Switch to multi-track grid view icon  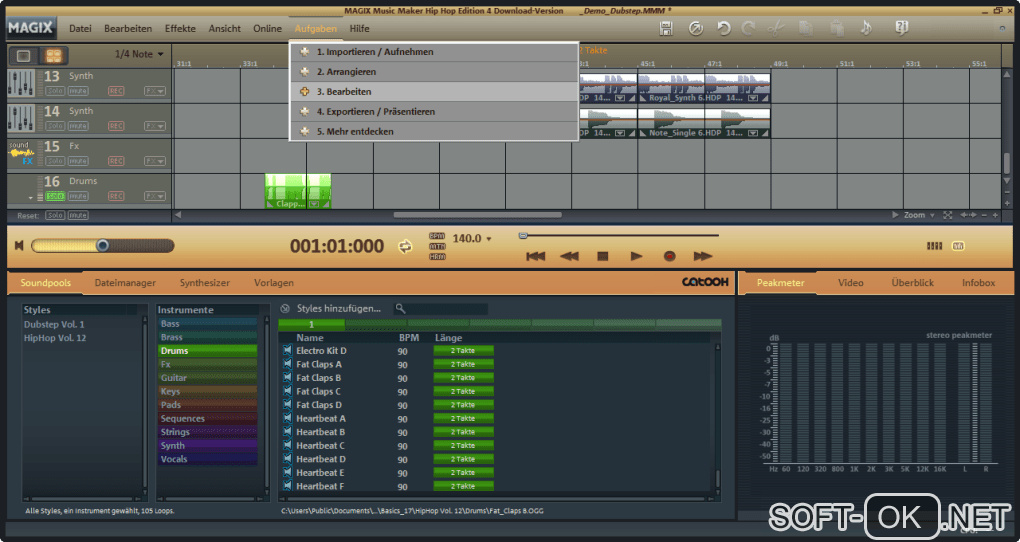click(53, 56)
